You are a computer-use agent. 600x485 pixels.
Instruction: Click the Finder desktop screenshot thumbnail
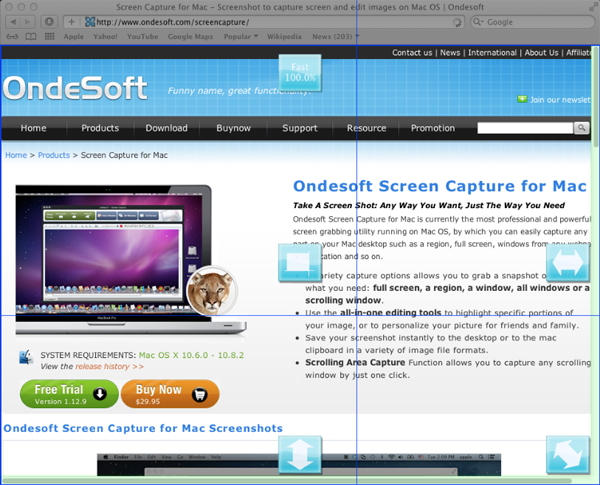299,465
